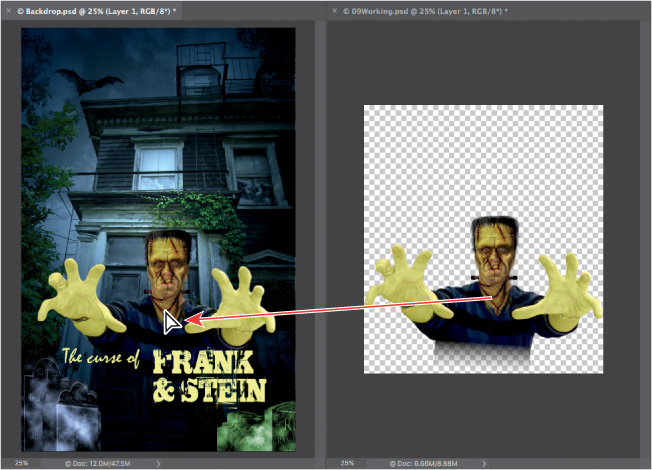Click Doc: 12.0M/47.5M status text
652x470 pixels.
98,463
